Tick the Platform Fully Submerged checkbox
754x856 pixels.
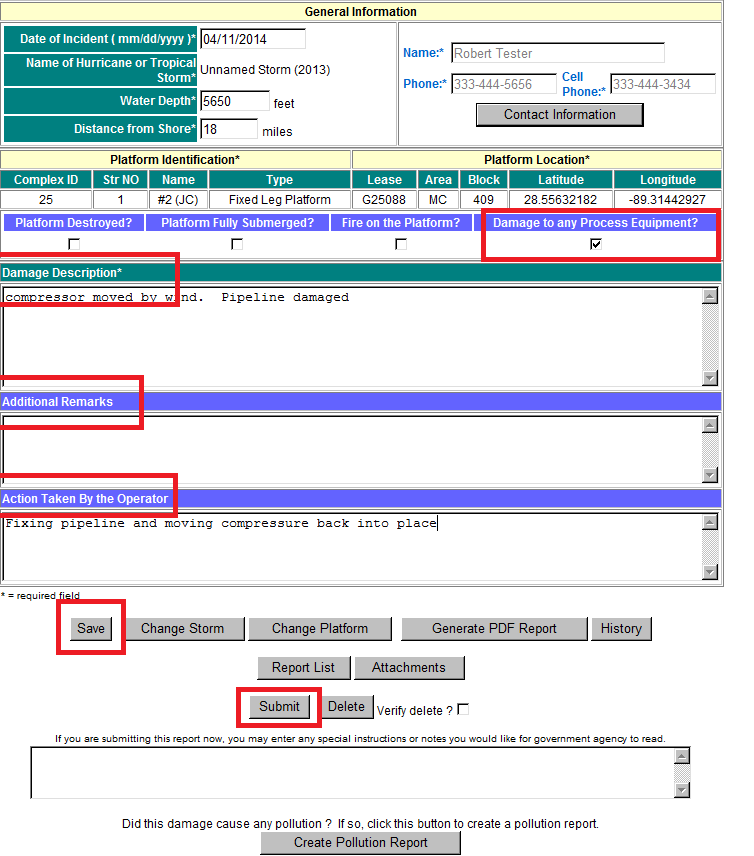(x=237, y=244)
